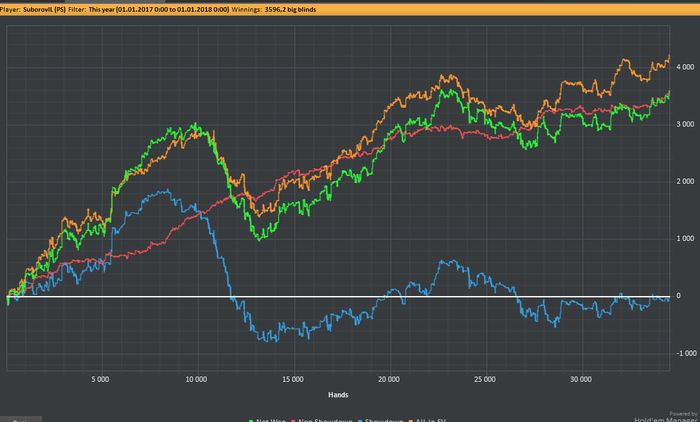Image resolution: width=700 pixels, height=422 pixels.
Task: Click the Winnings 3596,2 big blinds value
Action: coord(289,8)
